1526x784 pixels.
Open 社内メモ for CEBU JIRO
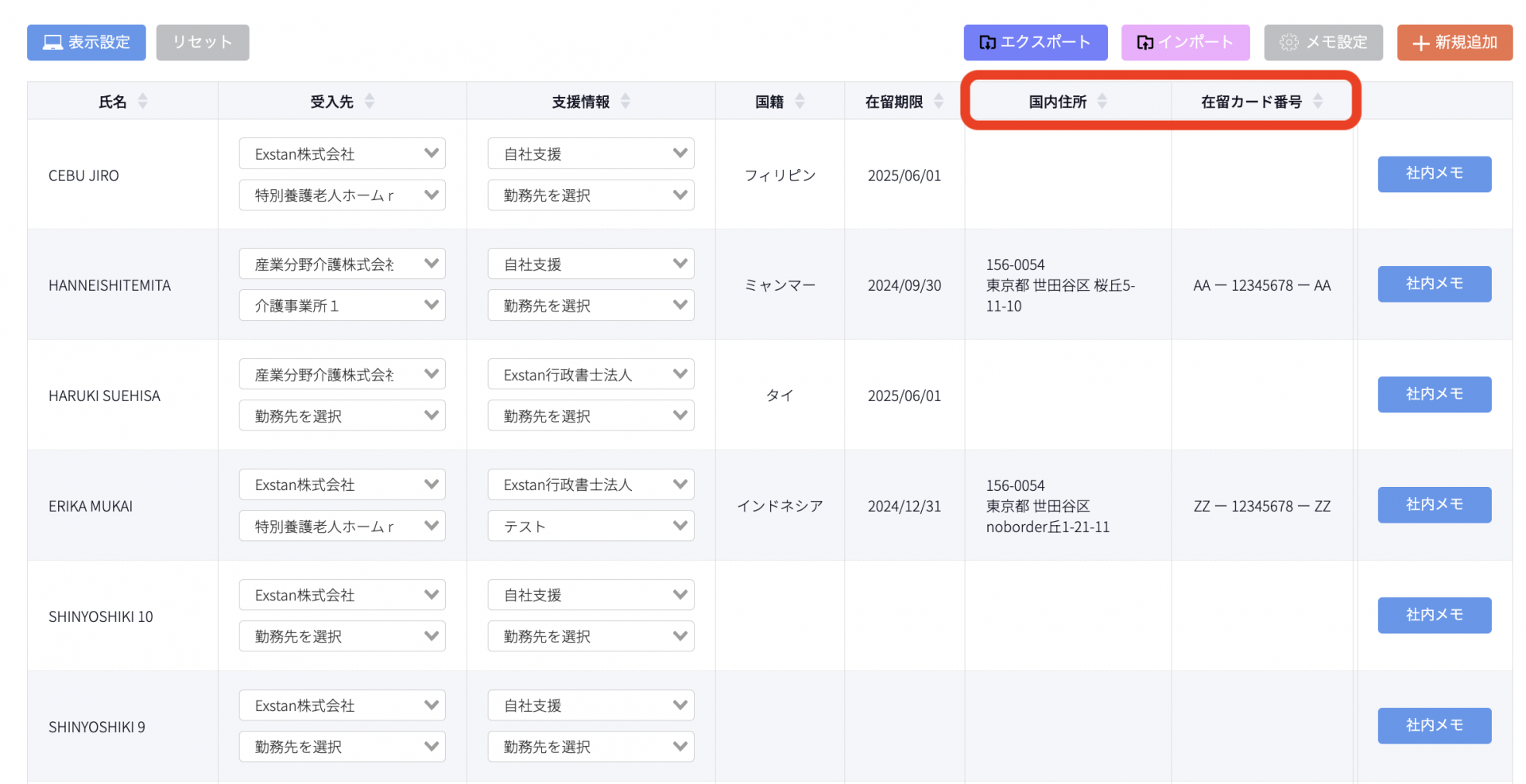tap(1434, 174)
